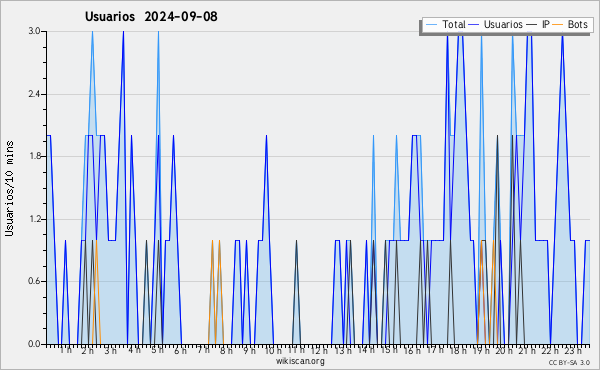
Task: Click the '12 h' x-axis label
Action: (319, 351)
